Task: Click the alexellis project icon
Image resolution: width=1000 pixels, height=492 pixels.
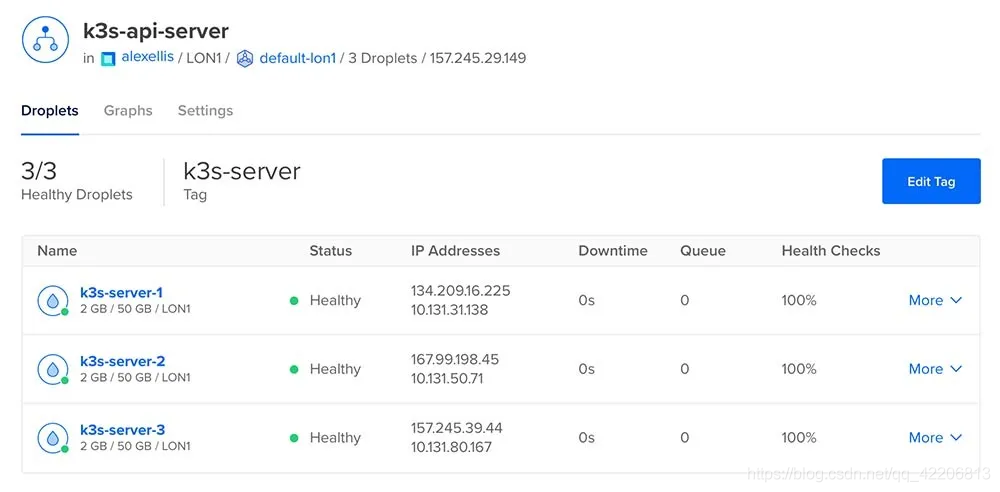Action: tap(108, 59)
